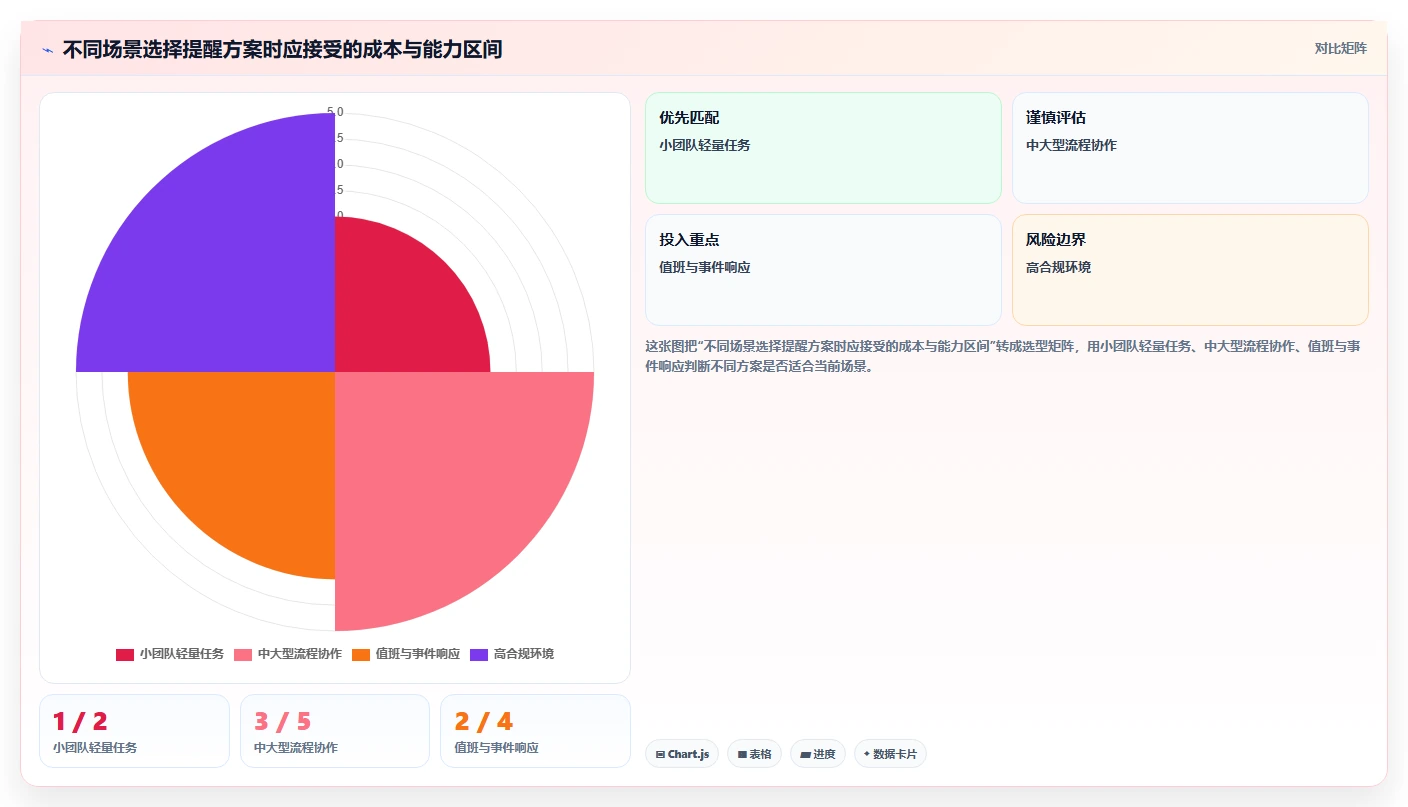Click the 高合规环境 text in 风险边界 card

[x=1058, y=267]
